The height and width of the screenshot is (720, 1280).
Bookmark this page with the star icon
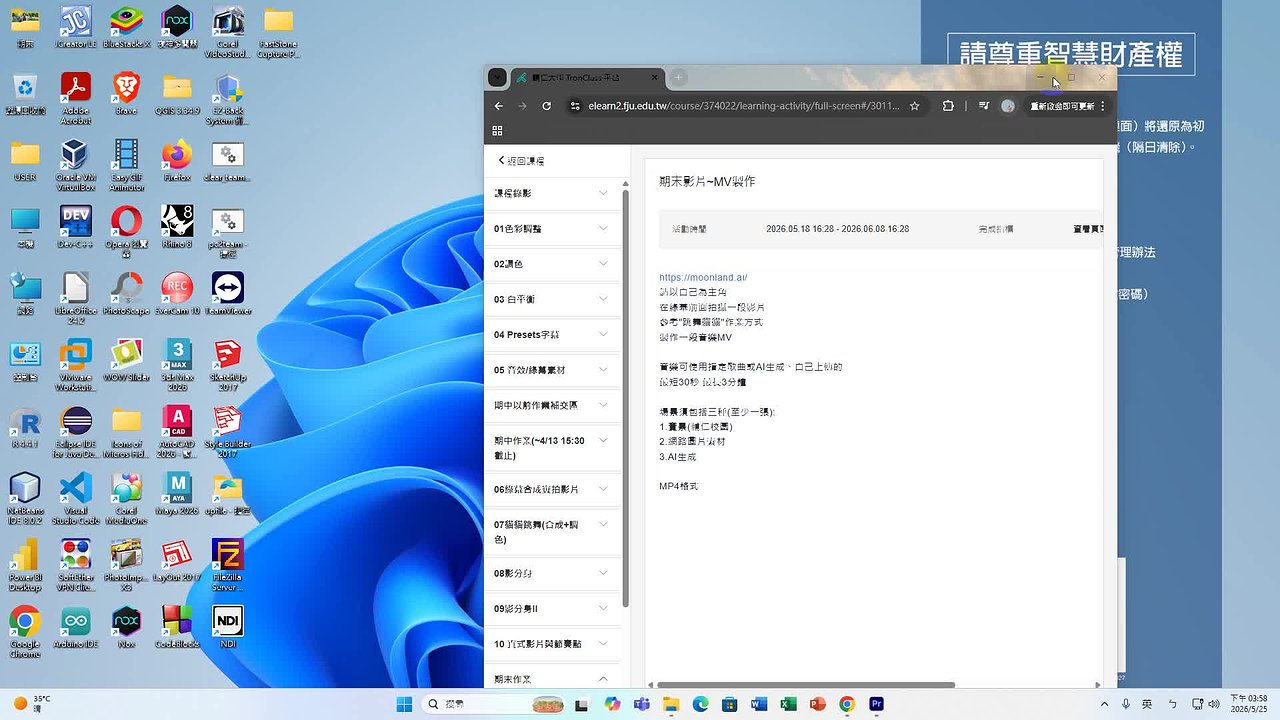[914, 106]
